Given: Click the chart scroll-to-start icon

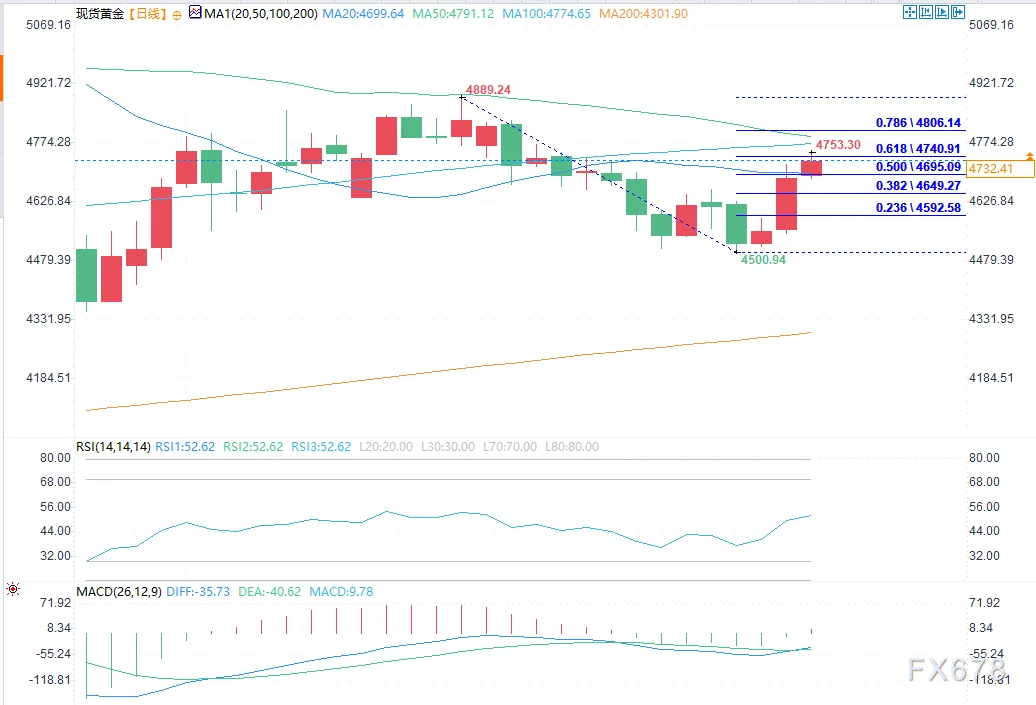Looking at the screenshot, I should coord(926,12).
